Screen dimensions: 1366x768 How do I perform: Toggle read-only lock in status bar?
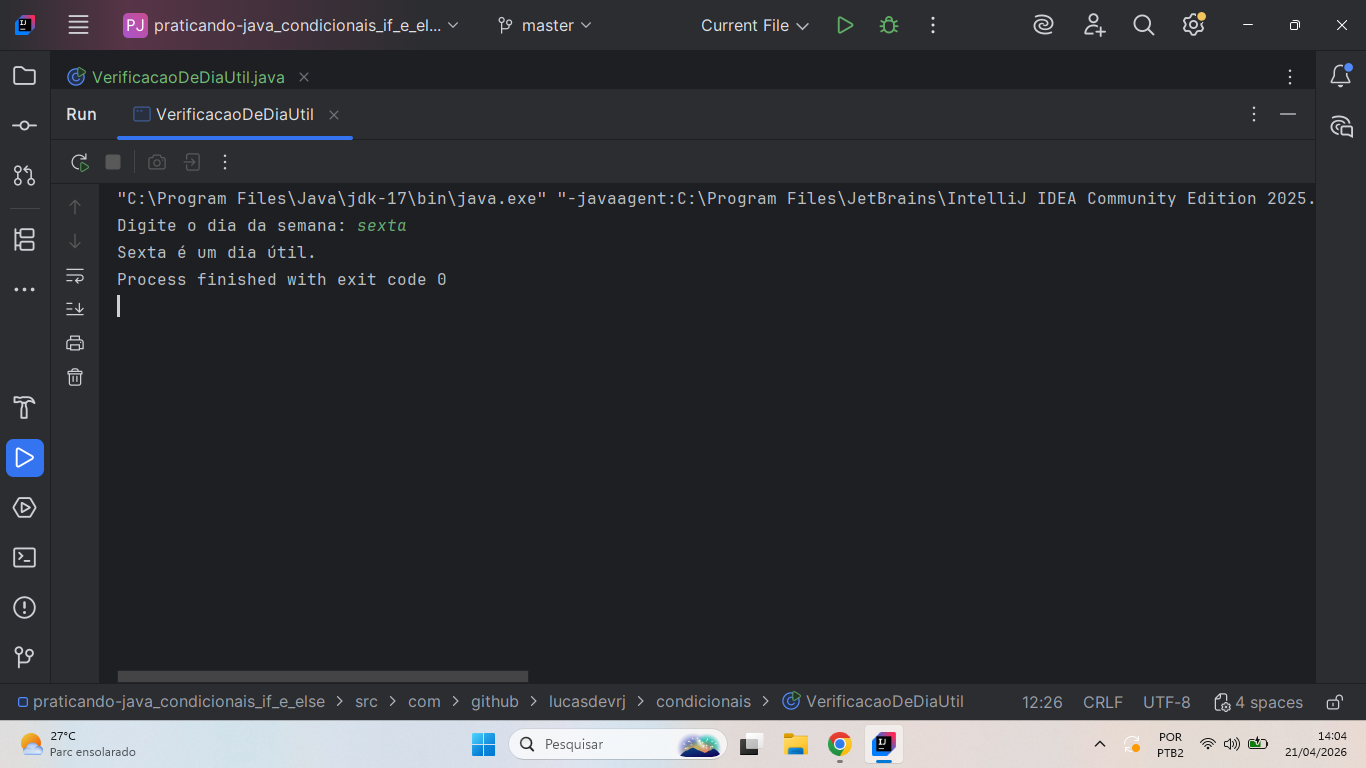coord(1334,702)
